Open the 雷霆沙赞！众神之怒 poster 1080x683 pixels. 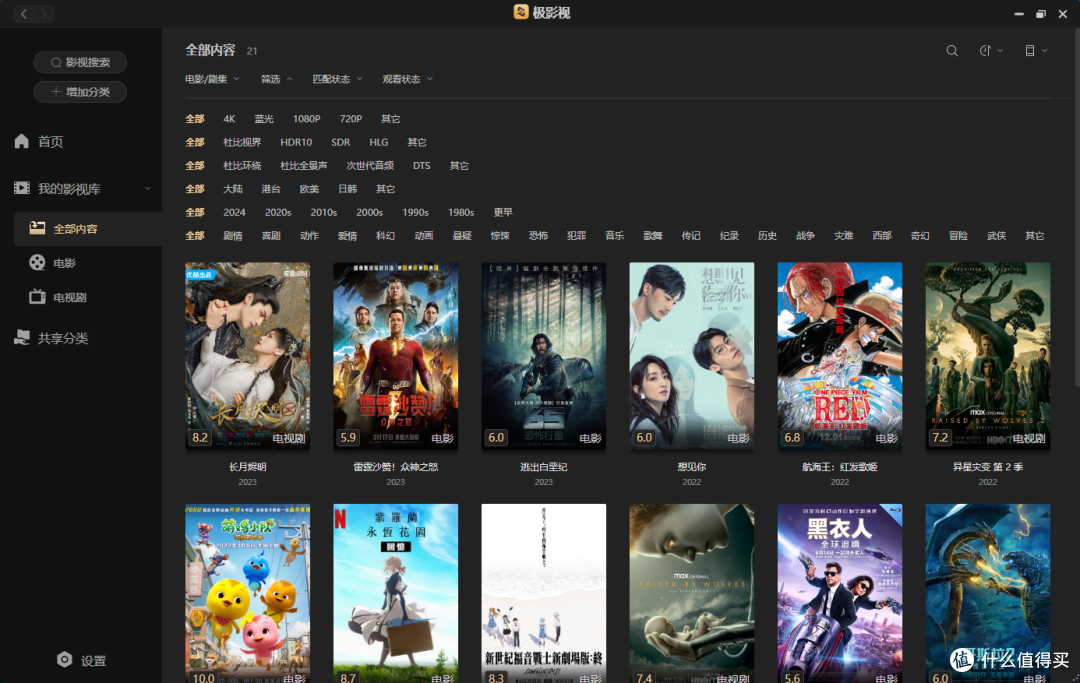click(395, 355)
